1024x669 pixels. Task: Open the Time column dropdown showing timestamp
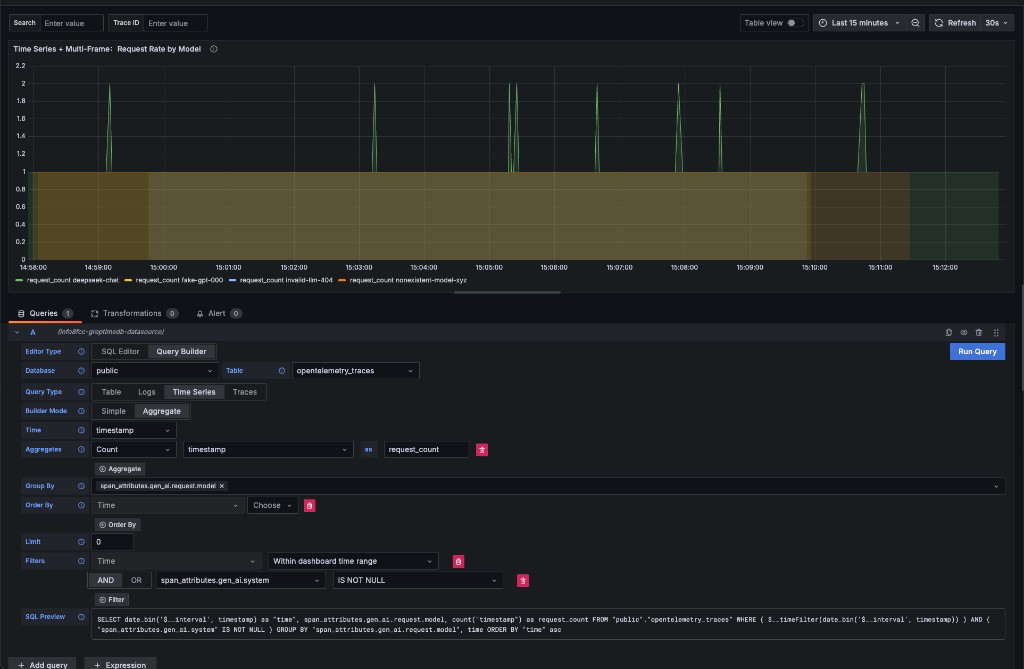coord(133,431)
